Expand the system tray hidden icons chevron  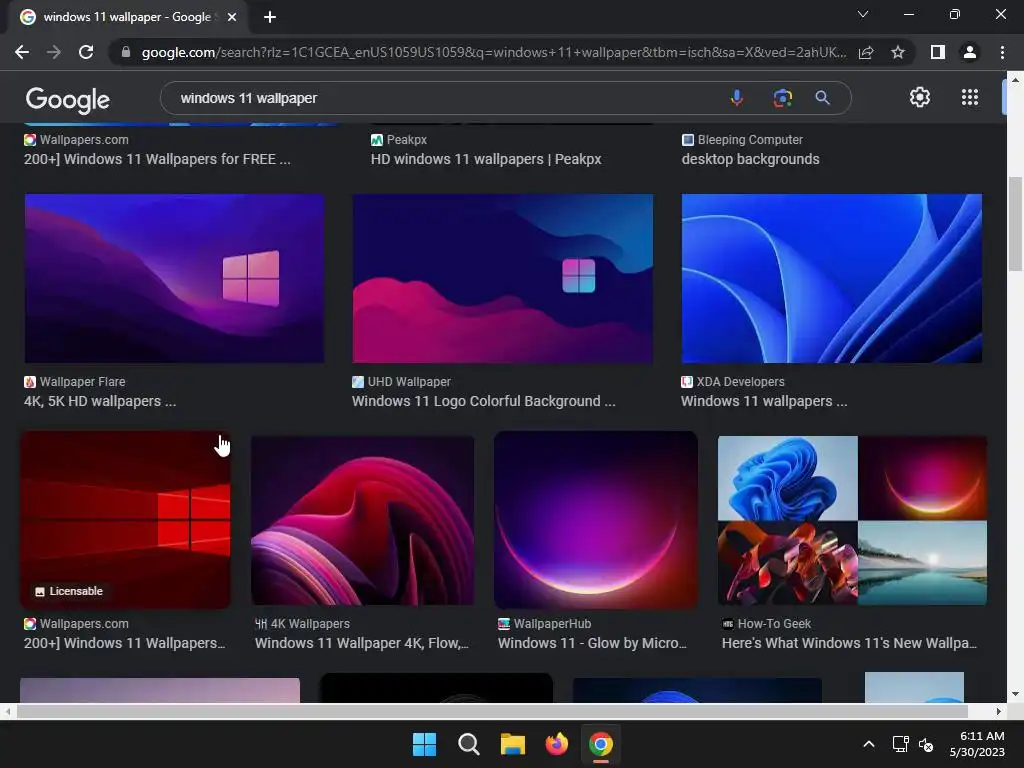click(x=869, y=744)
